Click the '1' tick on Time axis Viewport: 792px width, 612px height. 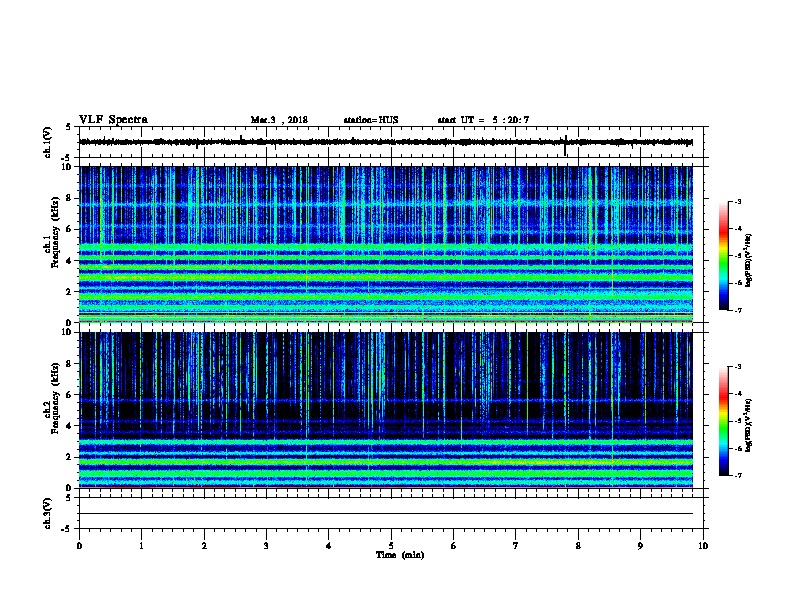pyautogui.click(x=141, y=546)
